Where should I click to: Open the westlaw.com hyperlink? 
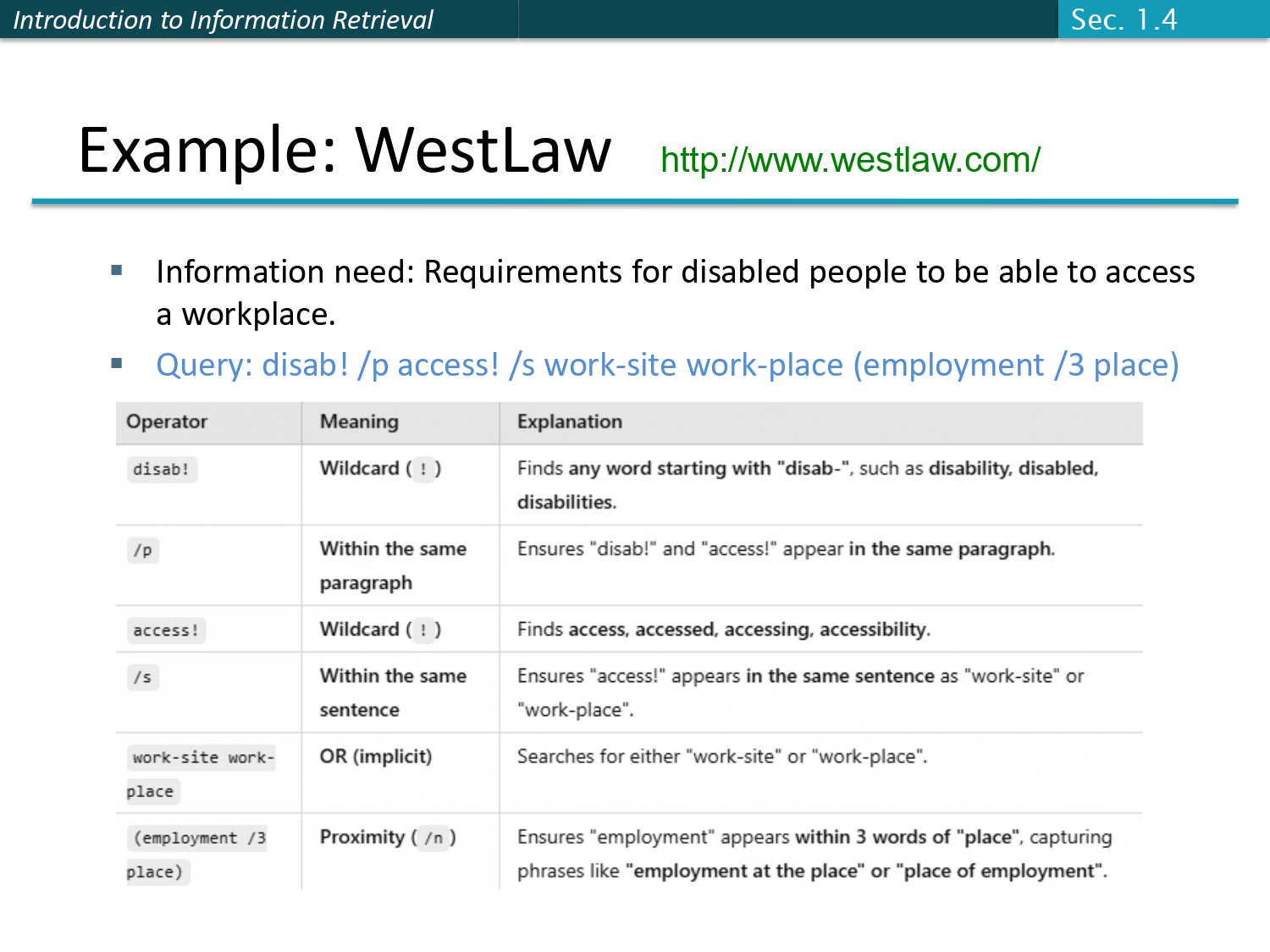(x=850, y=160)
